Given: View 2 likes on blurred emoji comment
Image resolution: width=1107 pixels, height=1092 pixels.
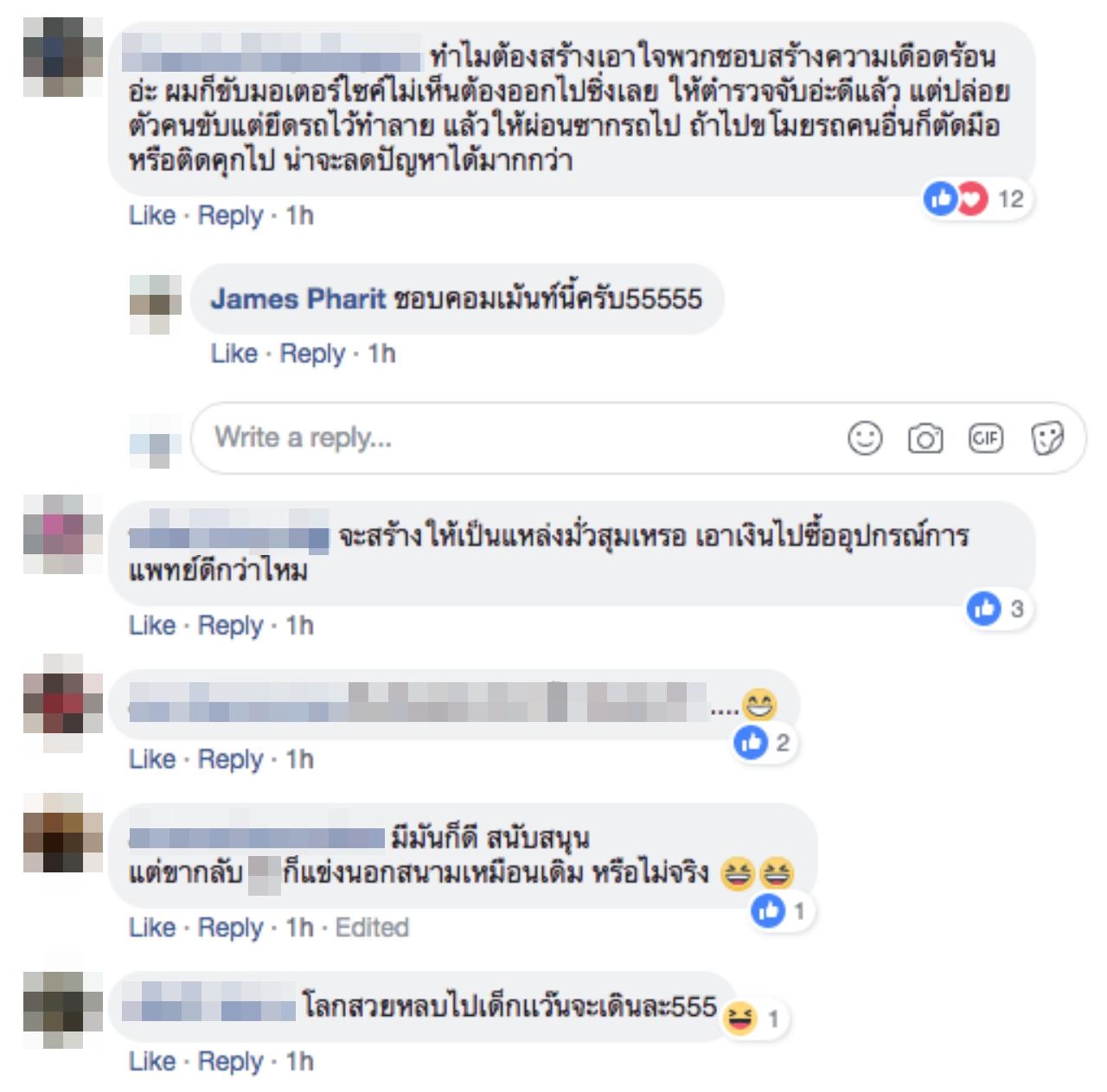Looking at the screenshot, I should coord(764,743).
